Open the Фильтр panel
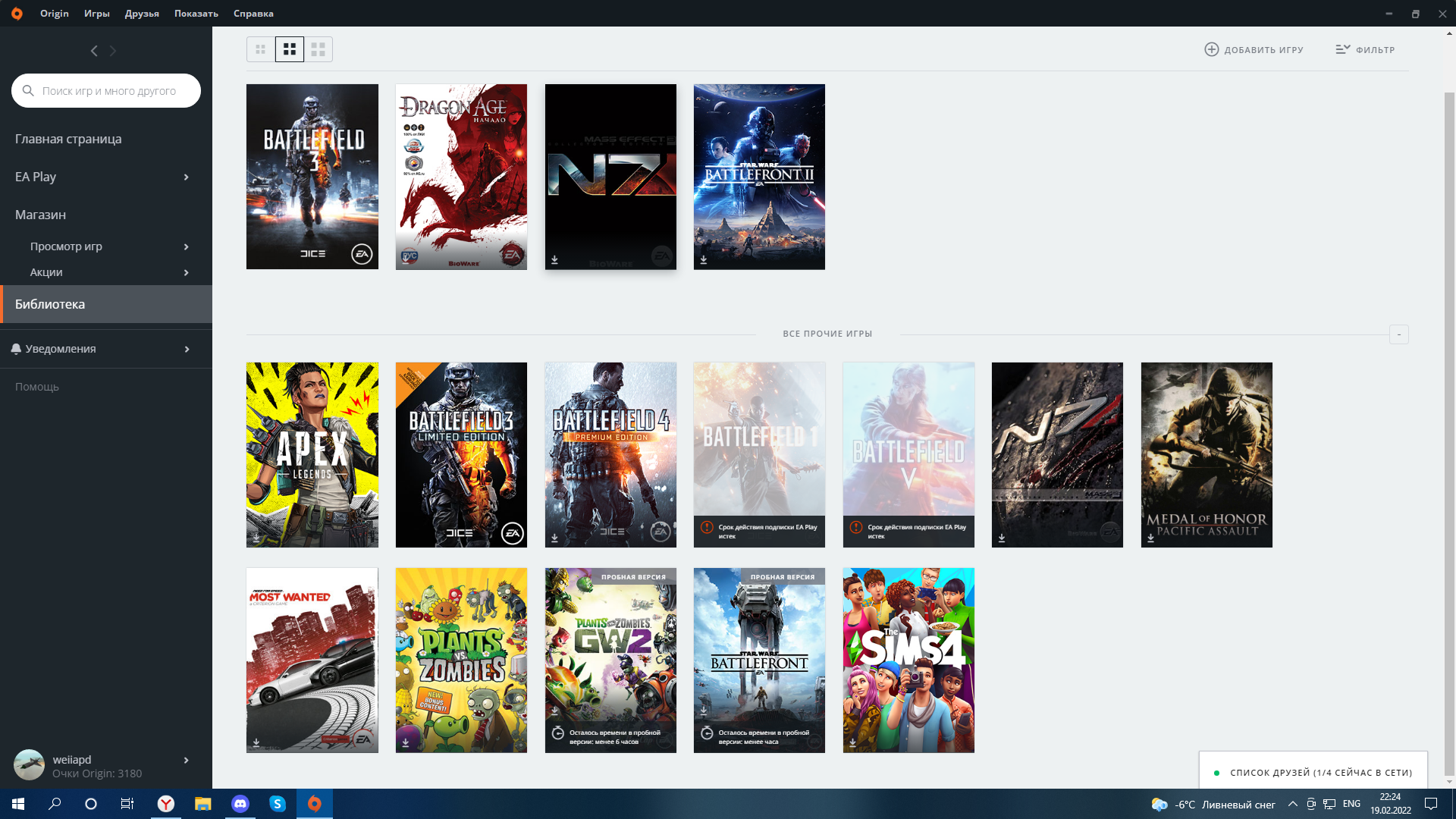This screenshot has height=819, width=1456. point(1364,49)
